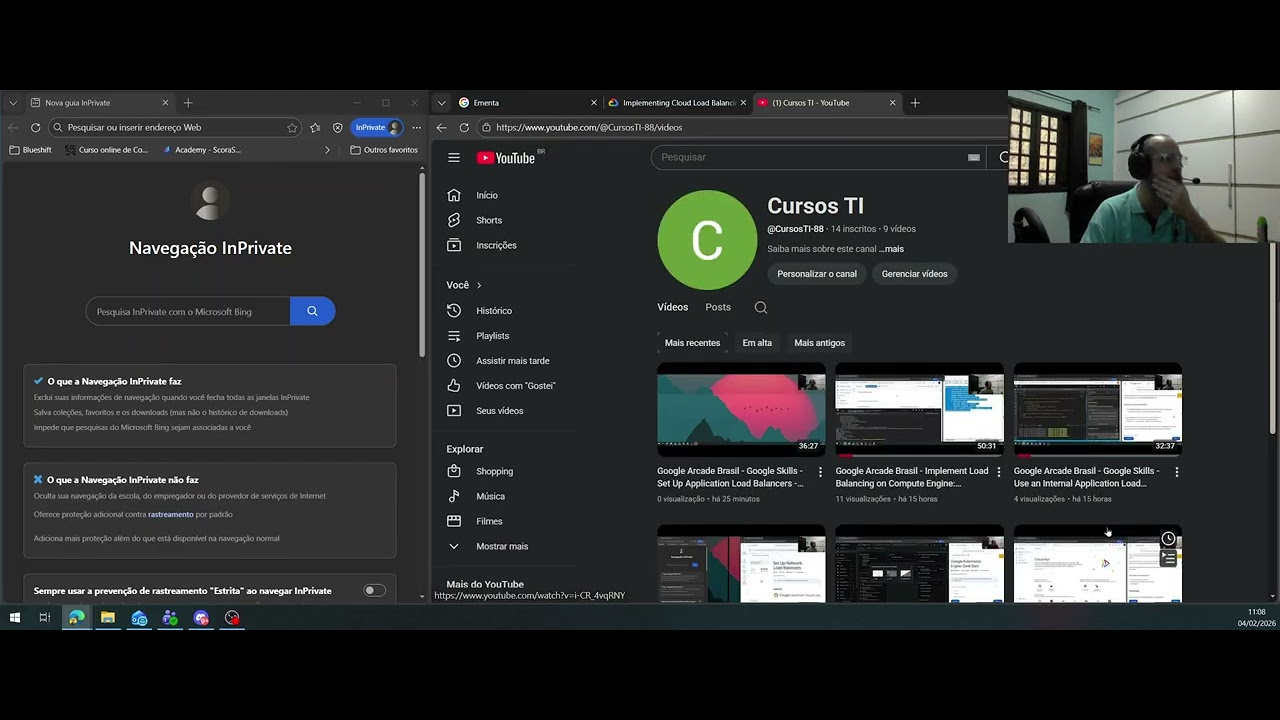This screenshot has width=1280, height=720.
Task: Open favorites list in InPrivate window
Action: pyautogui.click(x=315, y=127)
